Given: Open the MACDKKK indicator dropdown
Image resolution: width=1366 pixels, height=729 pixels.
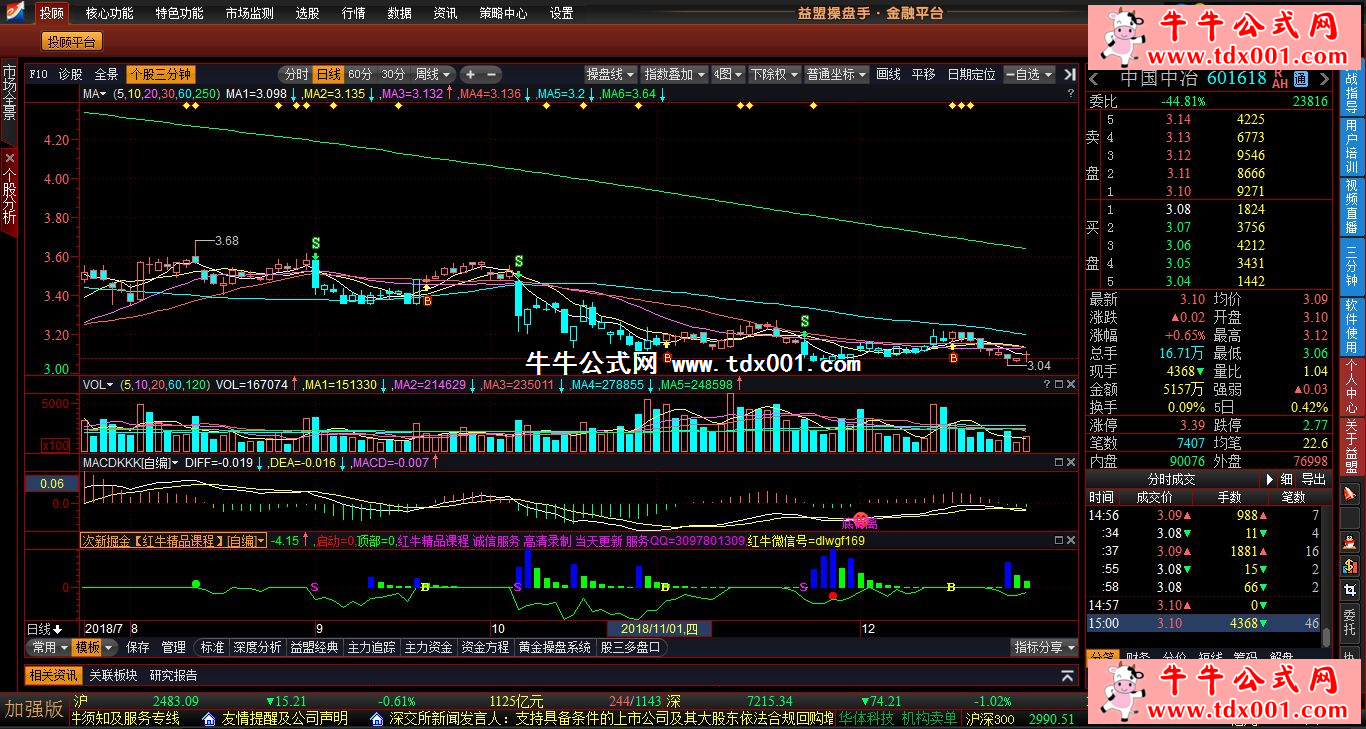Looking at the screenshot, I should pyautogui.click(x=131, y=463).
